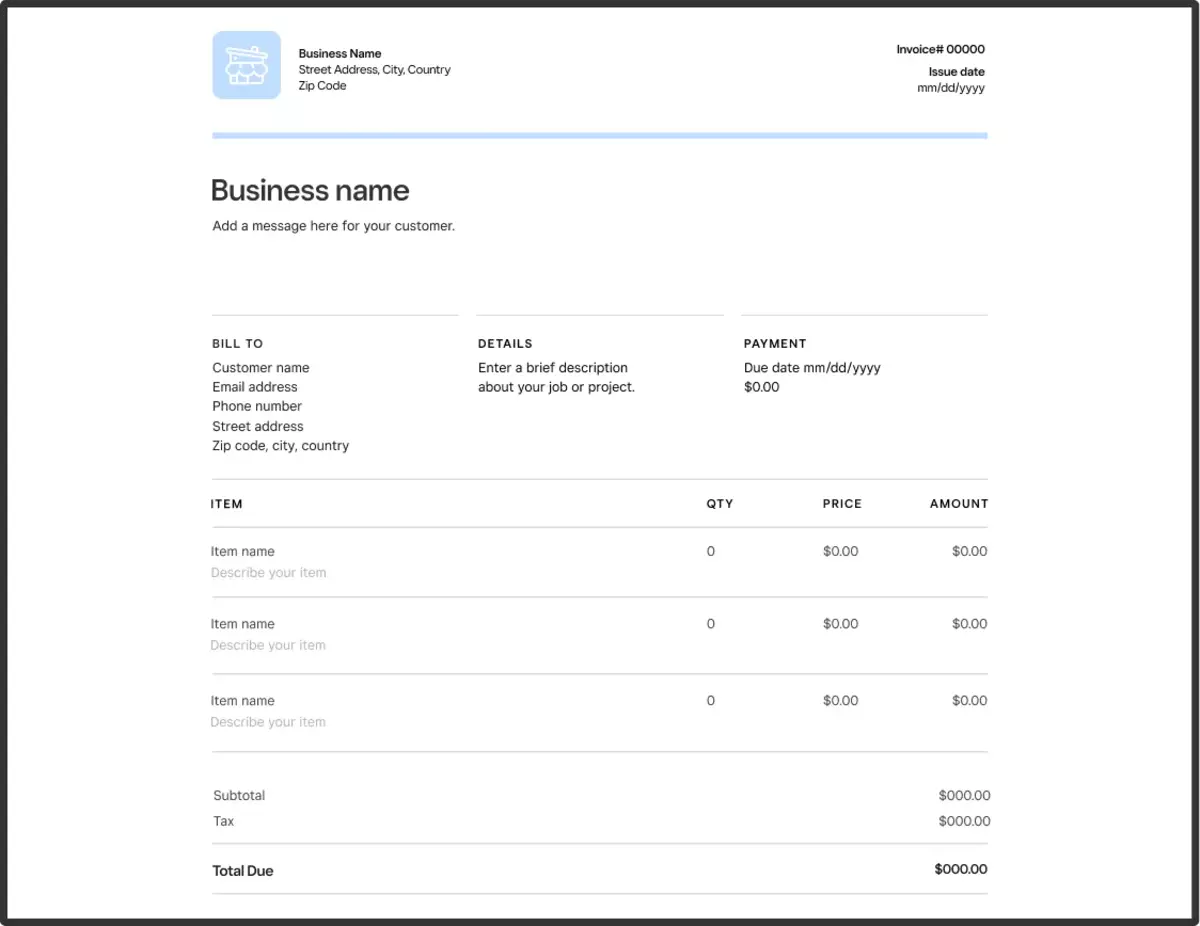Click the Email address field
The height and width of the screenshot is (926, 1200).
254,387
